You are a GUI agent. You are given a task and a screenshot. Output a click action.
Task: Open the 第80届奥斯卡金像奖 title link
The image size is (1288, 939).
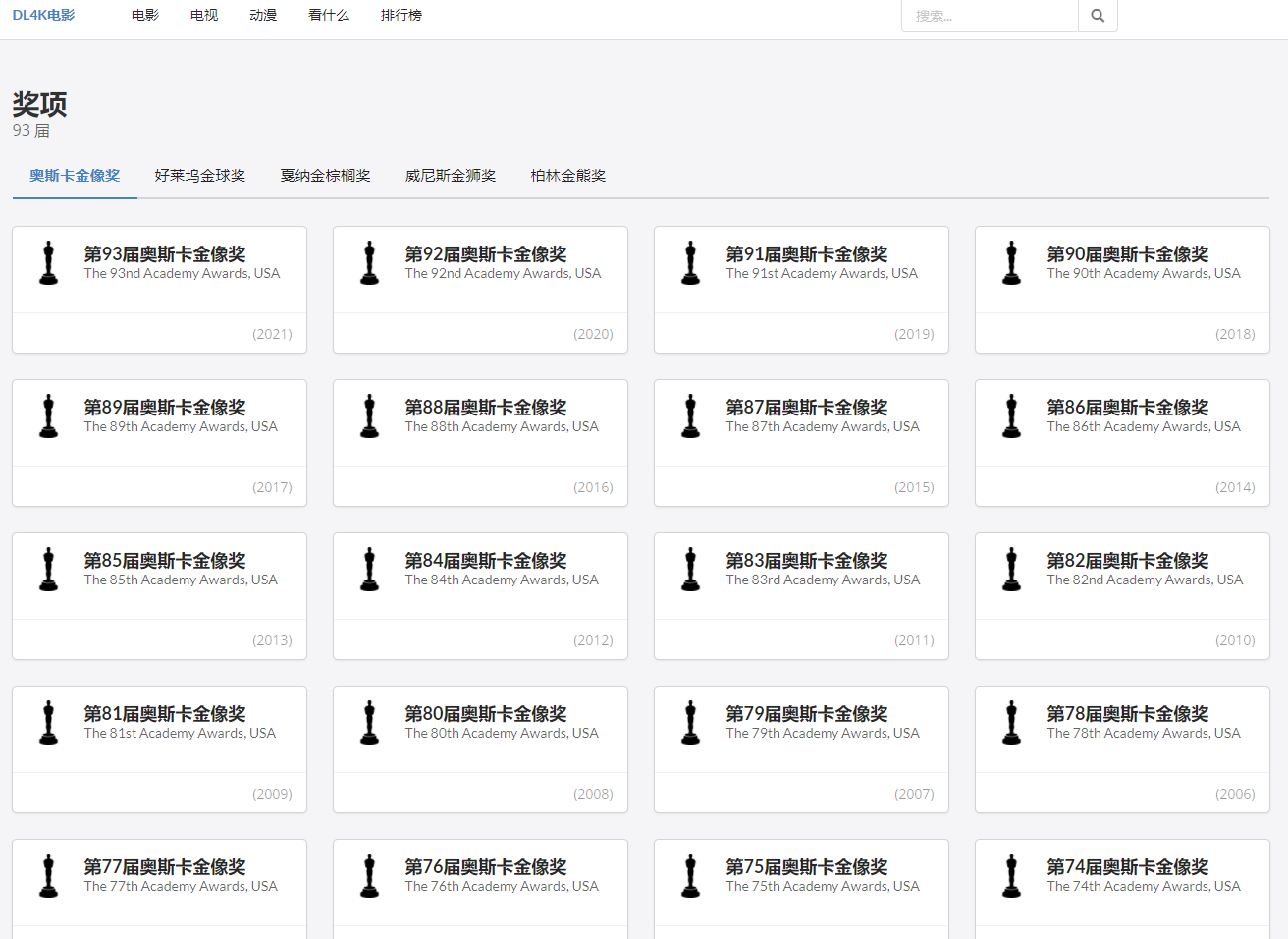coord(486,713)
